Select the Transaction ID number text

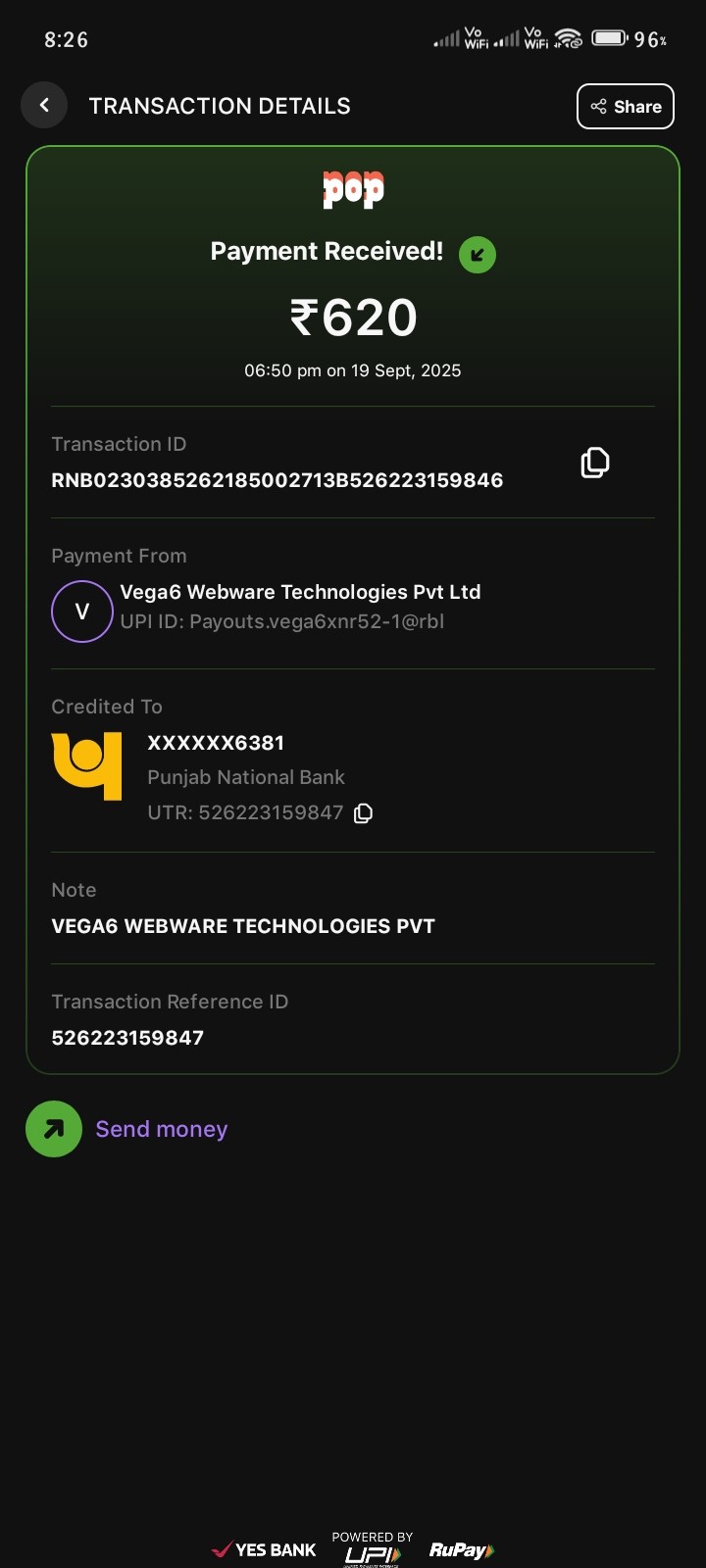point(277,480)
